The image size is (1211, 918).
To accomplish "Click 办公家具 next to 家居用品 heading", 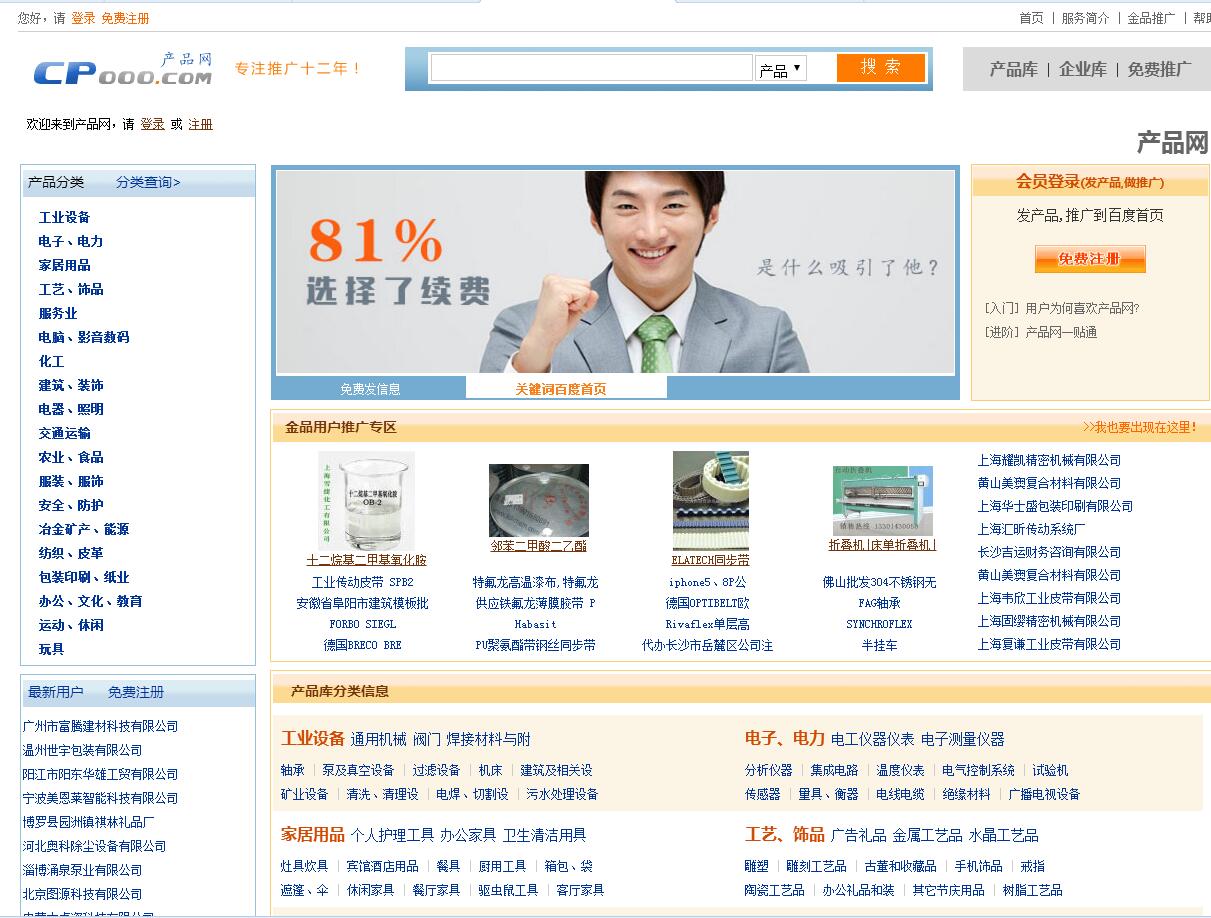I will (x=467, y=835).
